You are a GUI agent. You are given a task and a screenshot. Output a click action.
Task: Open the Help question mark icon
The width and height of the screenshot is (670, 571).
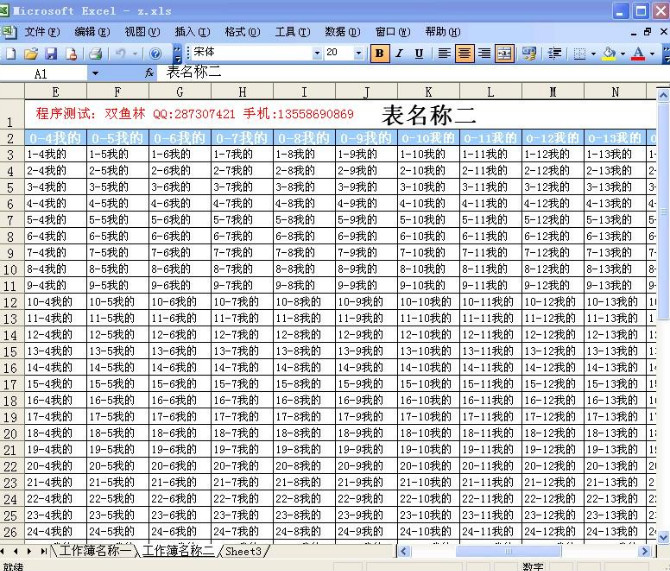[x=155, y=53]
